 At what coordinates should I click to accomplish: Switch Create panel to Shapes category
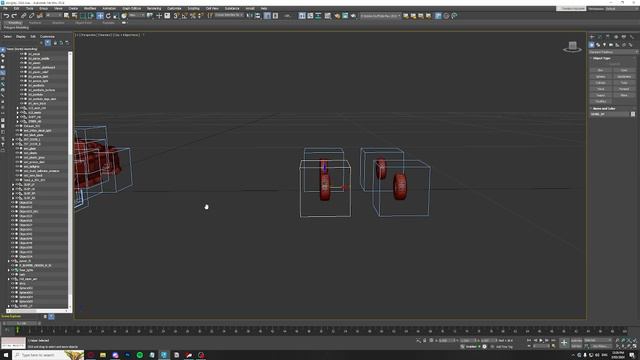(598, 45)
